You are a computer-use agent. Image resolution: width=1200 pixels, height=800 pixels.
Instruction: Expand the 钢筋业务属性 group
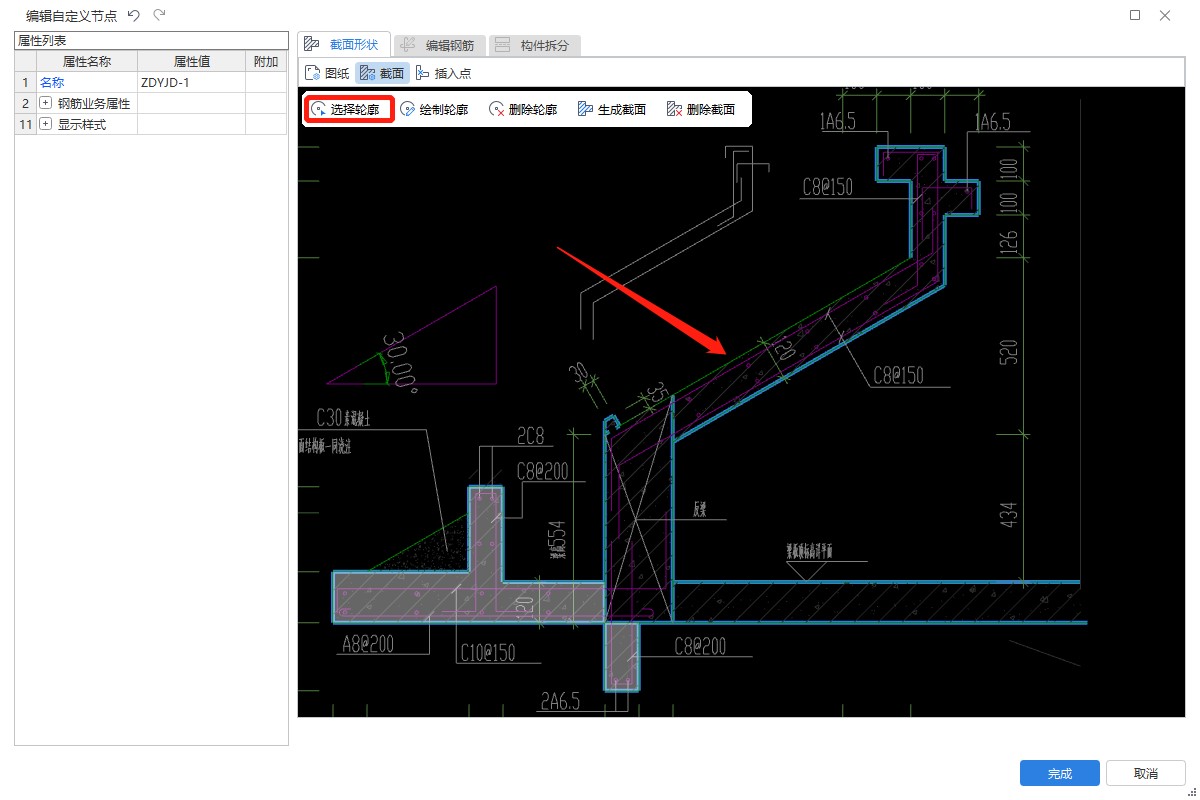pyautogui.click(x=45, y=103)
